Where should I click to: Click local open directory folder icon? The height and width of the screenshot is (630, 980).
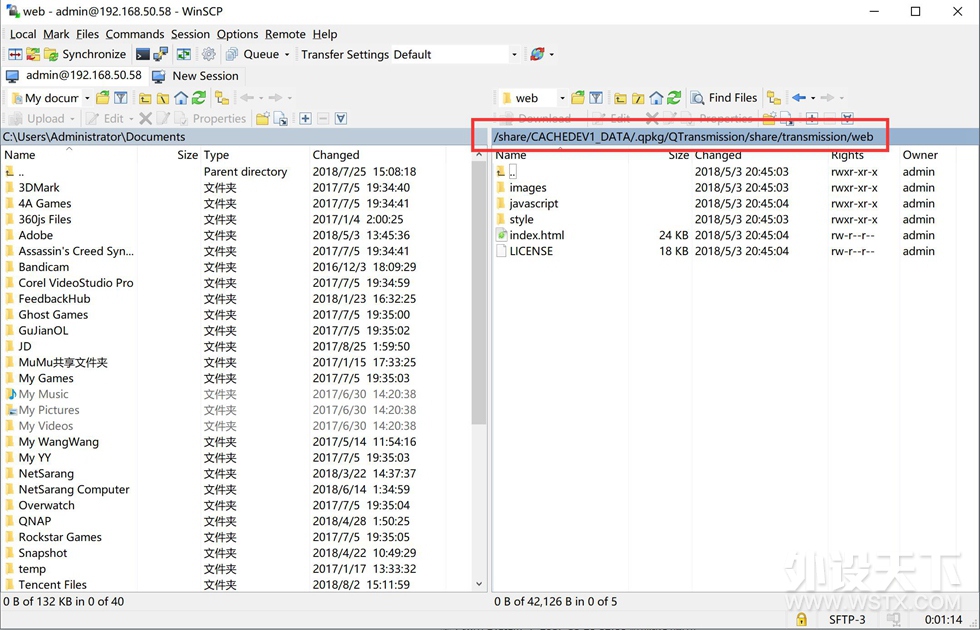[103, 98]
